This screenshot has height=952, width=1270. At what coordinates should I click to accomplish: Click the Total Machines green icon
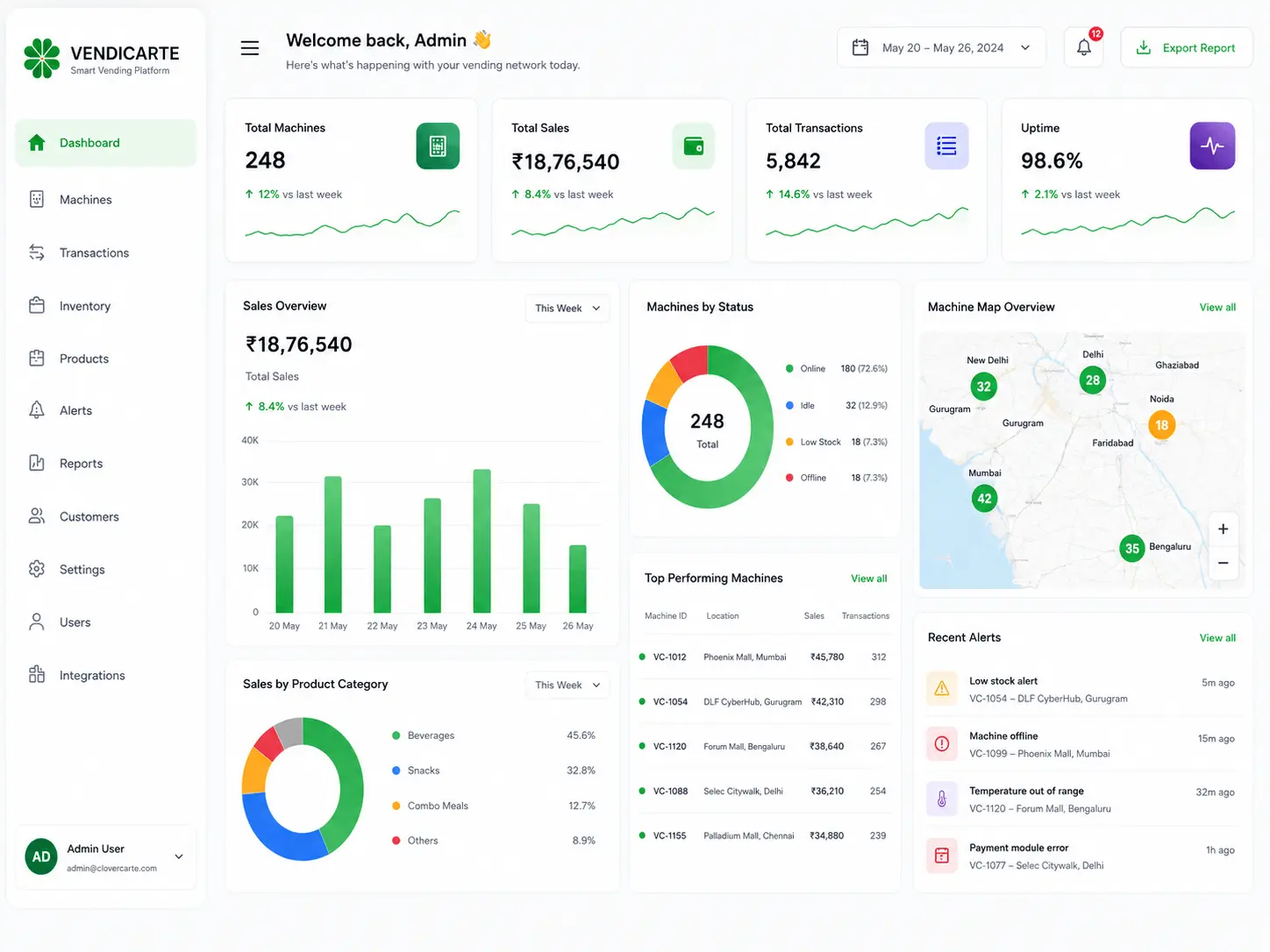click(438, 146)
